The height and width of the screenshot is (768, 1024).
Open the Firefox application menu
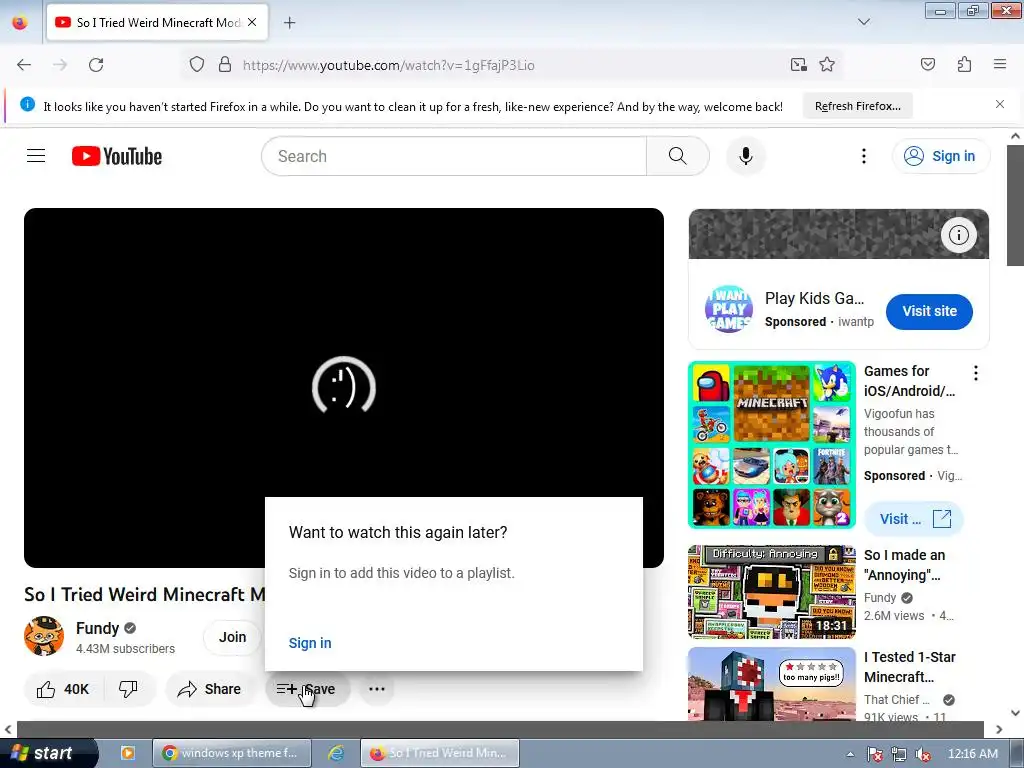coord(999,64)
